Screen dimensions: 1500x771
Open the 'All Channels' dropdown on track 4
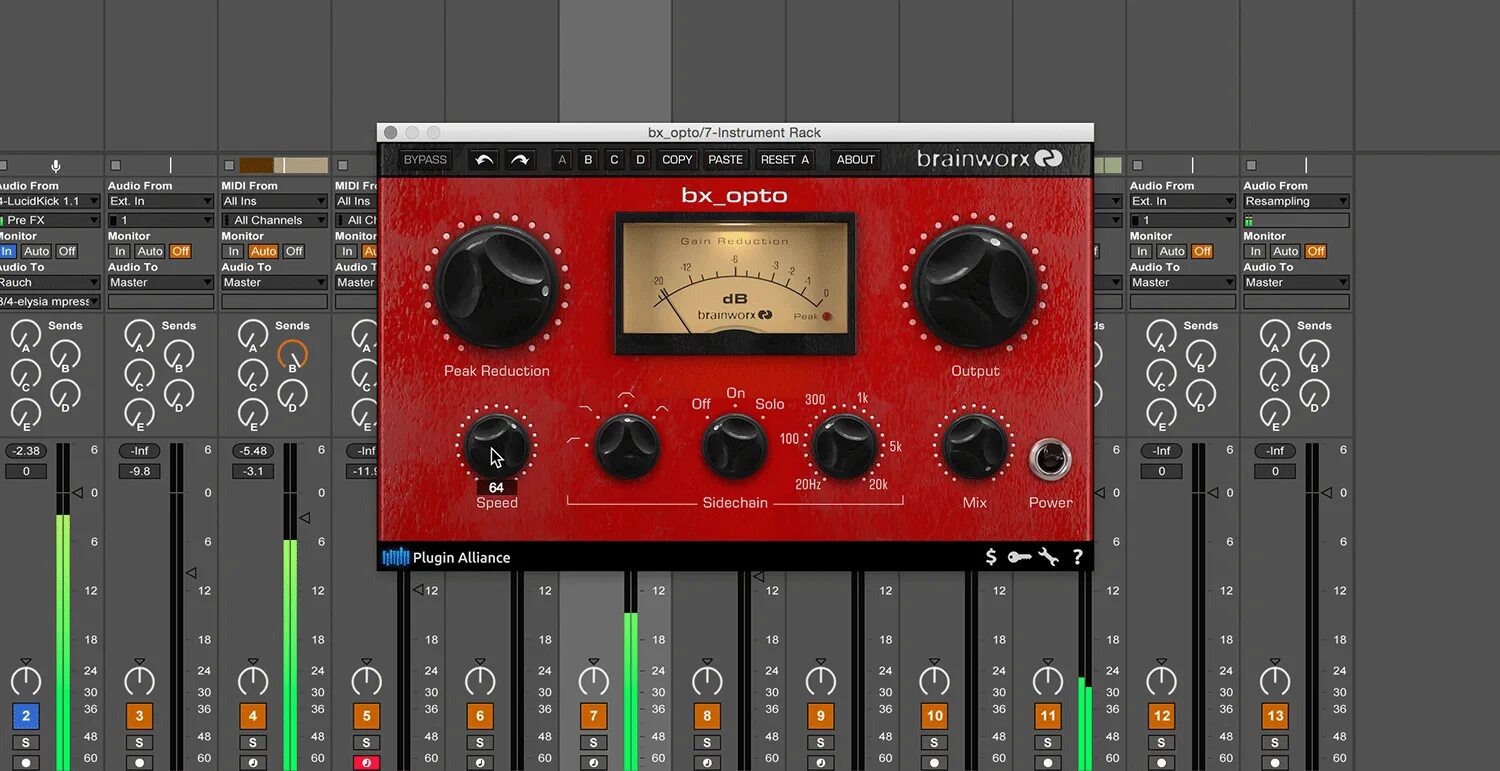275,220
